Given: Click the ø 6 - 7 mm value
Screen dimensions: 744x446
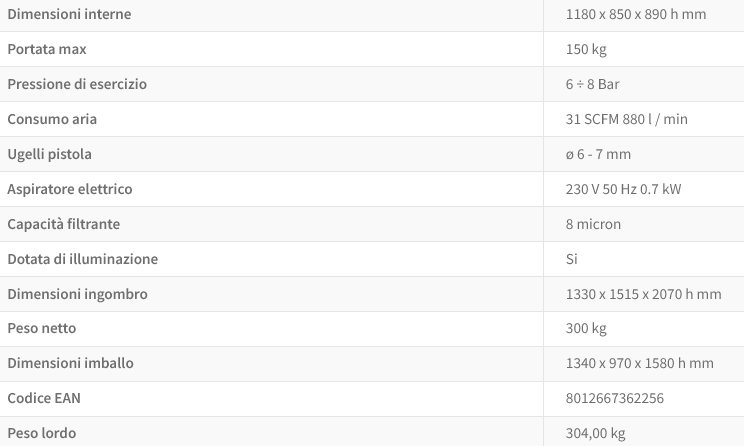Looking at the screenshot, I should tap(598, 154).
